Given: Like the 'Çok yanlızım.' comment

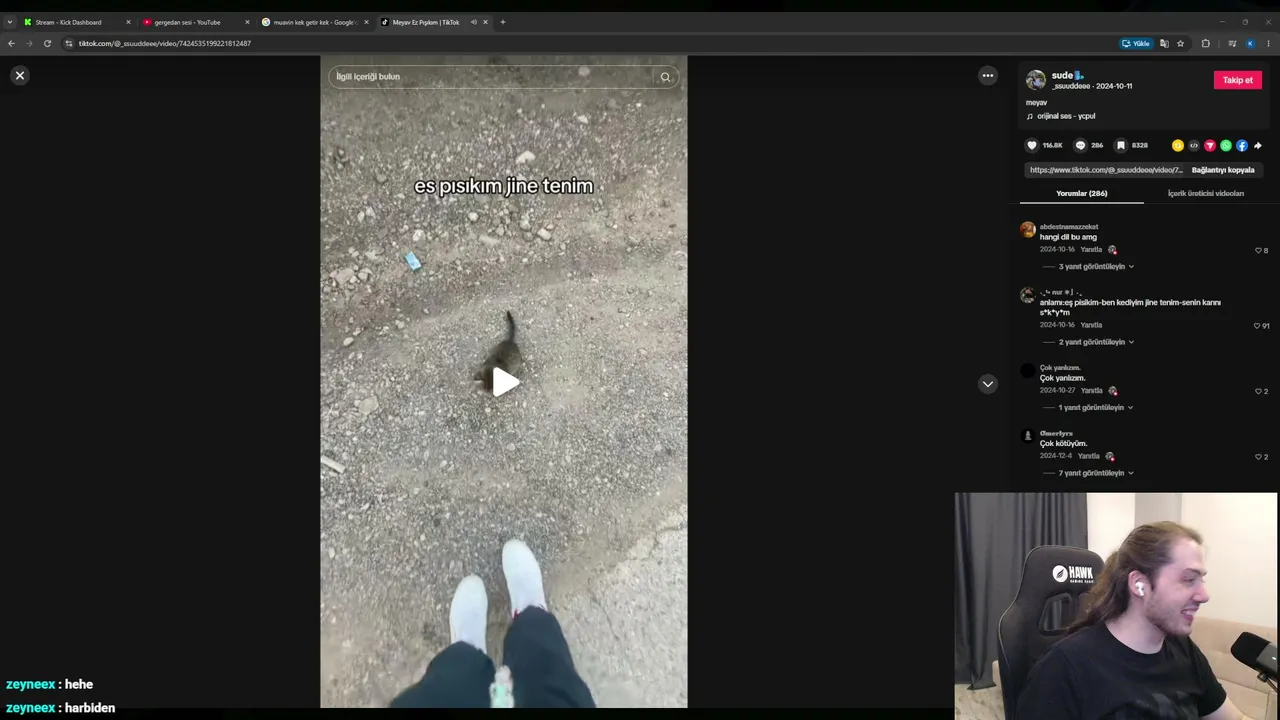Looking at the screenshot, I should point(1258,391).
